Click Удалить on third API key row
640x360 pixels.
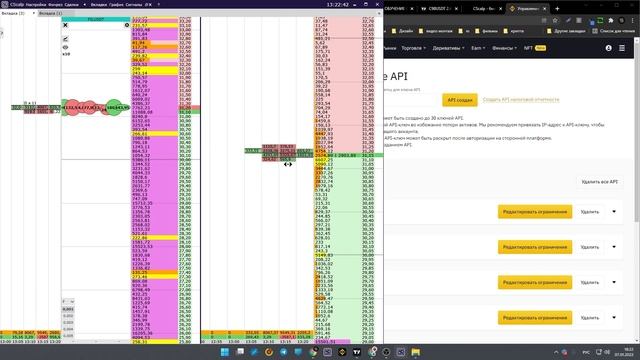[589, 282]
